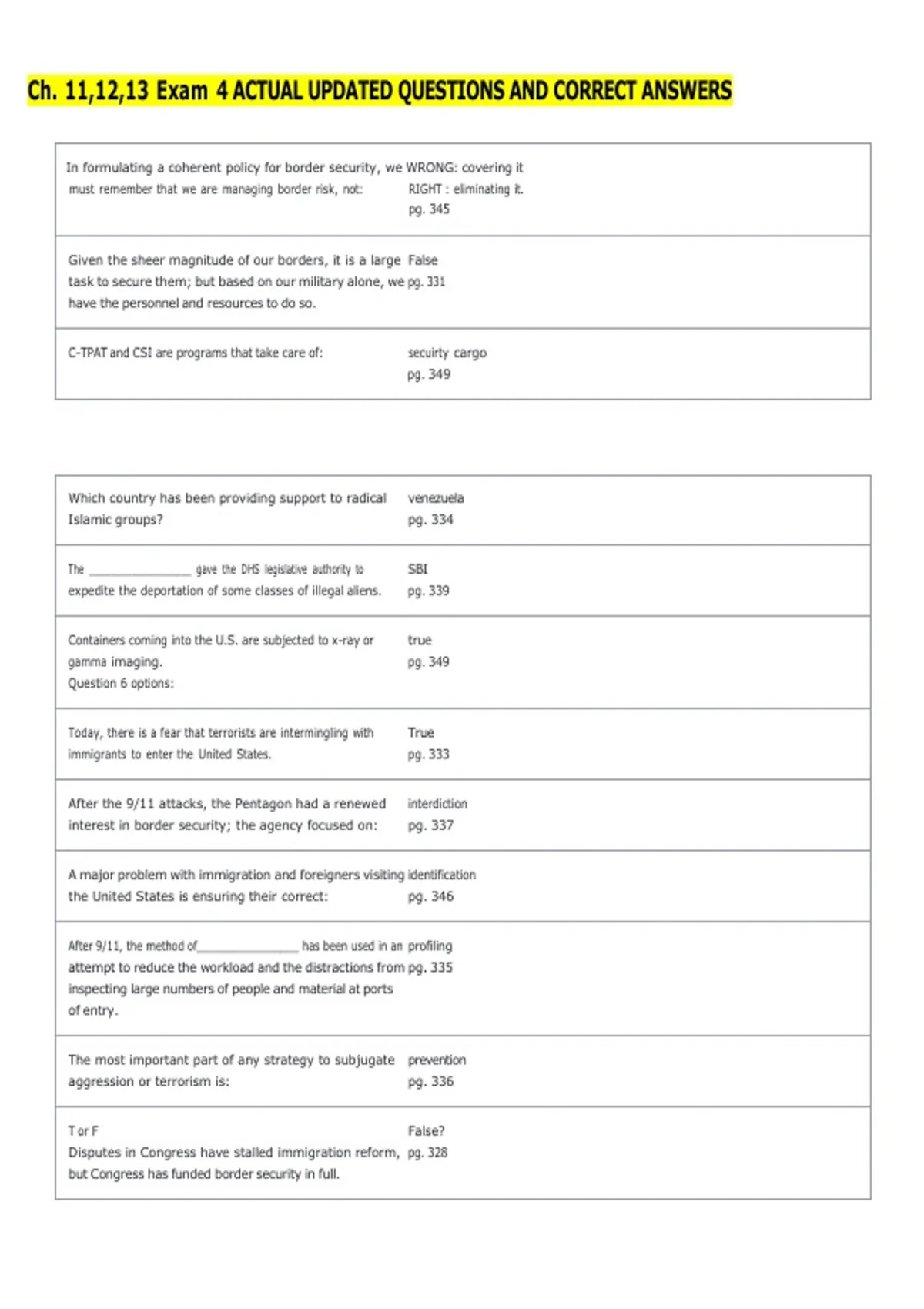Select the question about radical Islamic groups support

(227, 508)
